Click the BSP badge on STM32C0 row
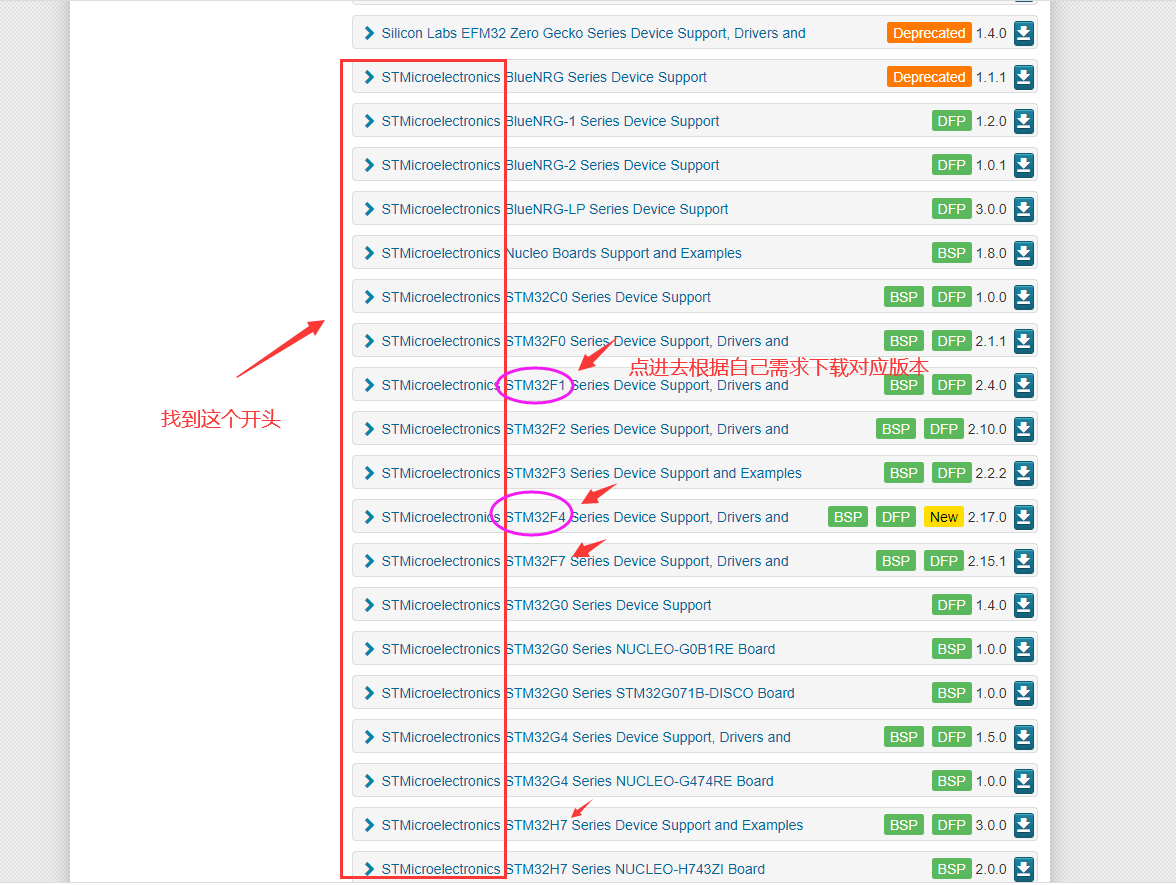The image size is (1176, 885). [x=904, y=297]
